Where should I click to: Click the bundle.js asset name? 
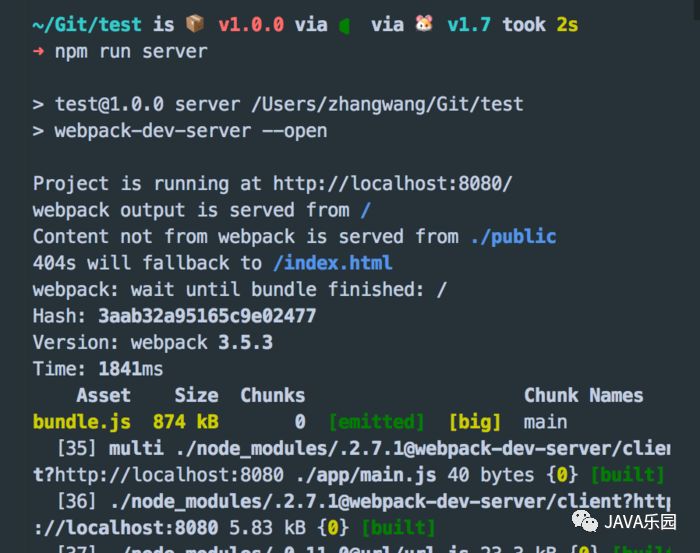[82, 422]
